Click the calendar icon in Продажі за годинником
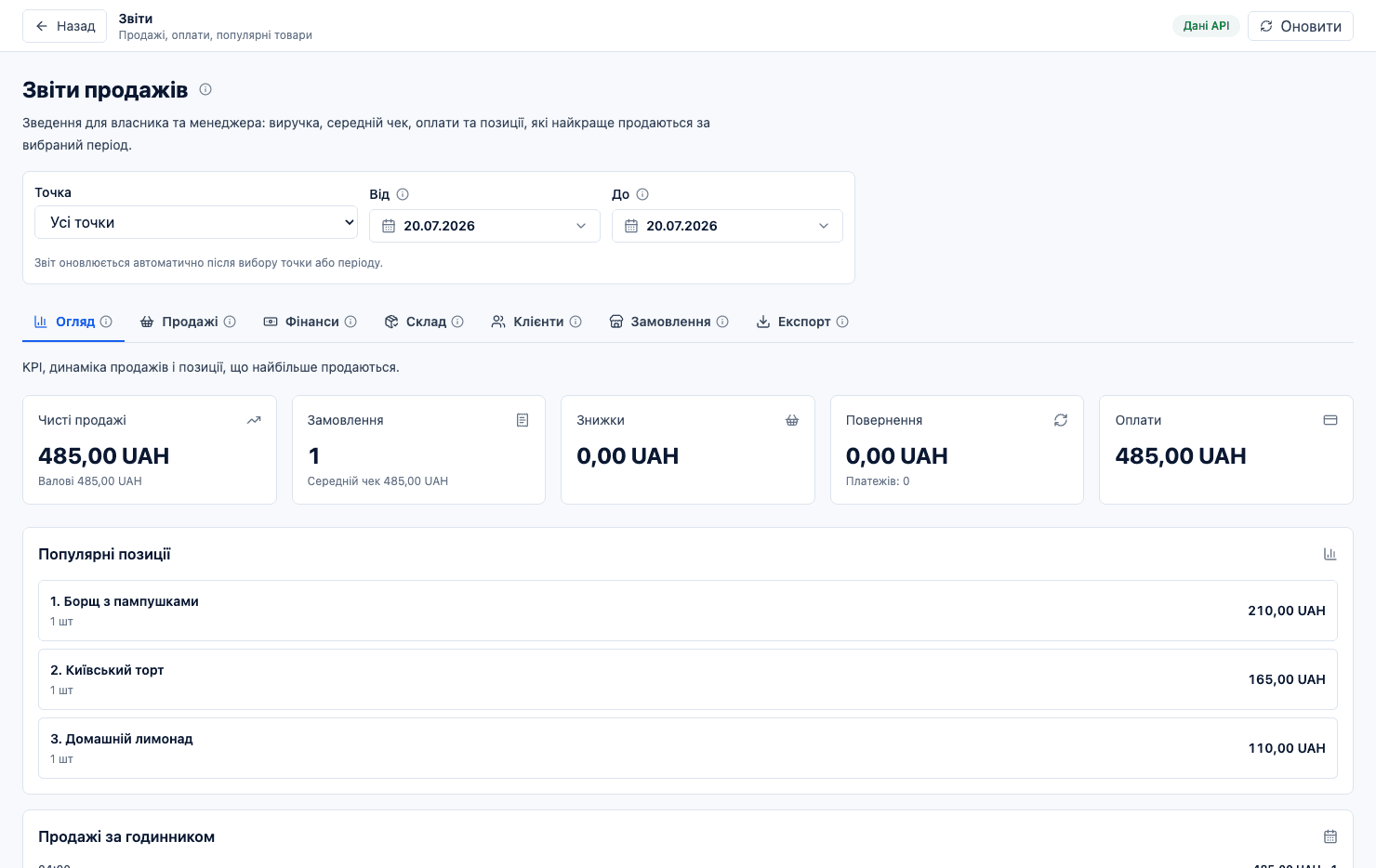Screen dimensions: 1376x868 pyautogui.click(x=1330, y=836)
